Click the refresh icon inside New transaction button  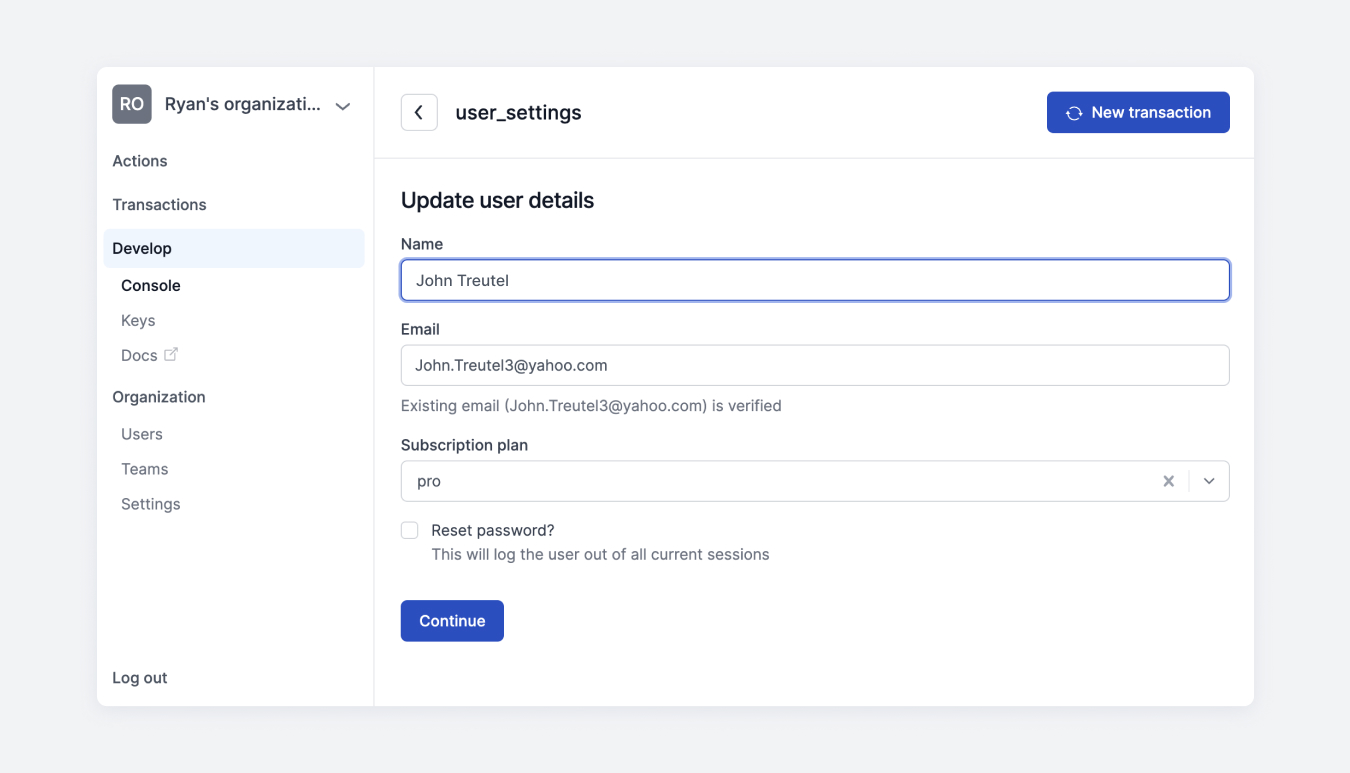[x=1073, y=112]
